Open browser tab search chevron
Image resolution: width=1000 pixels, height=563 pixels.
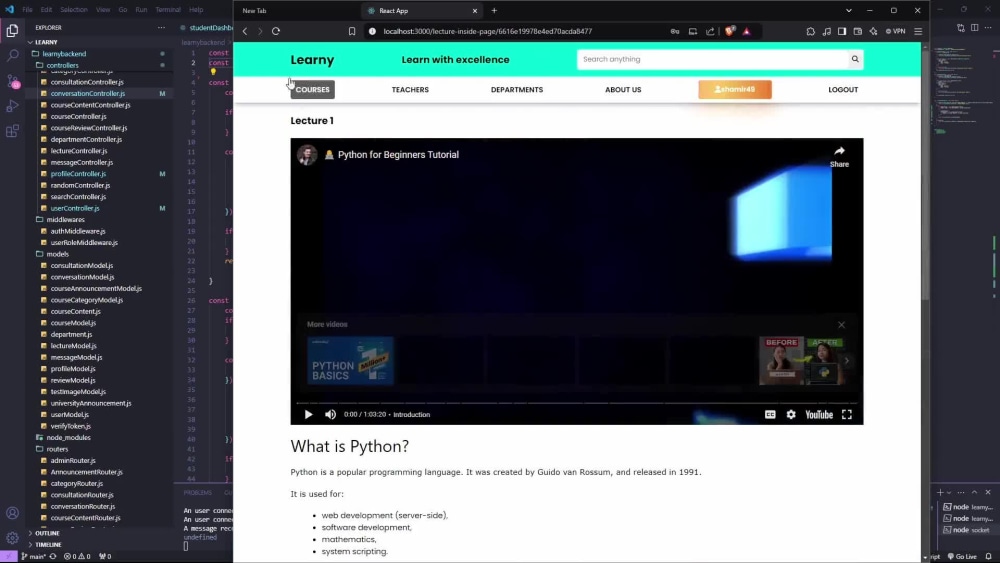point(849,10)
